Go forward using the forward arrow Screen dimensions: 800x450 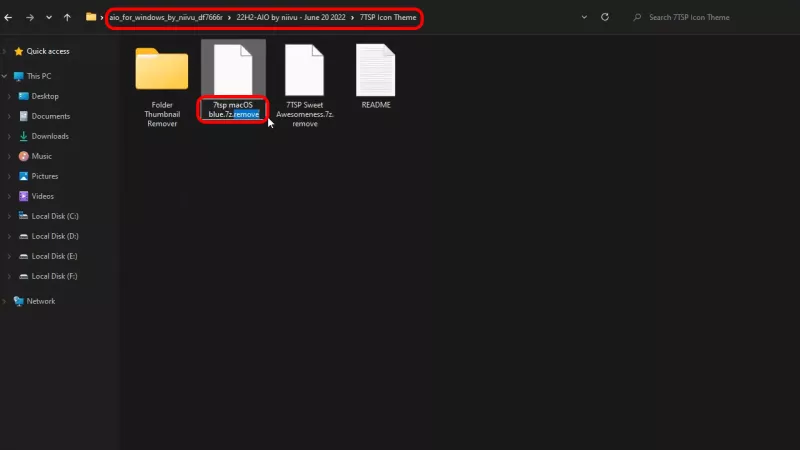(30, 17)
